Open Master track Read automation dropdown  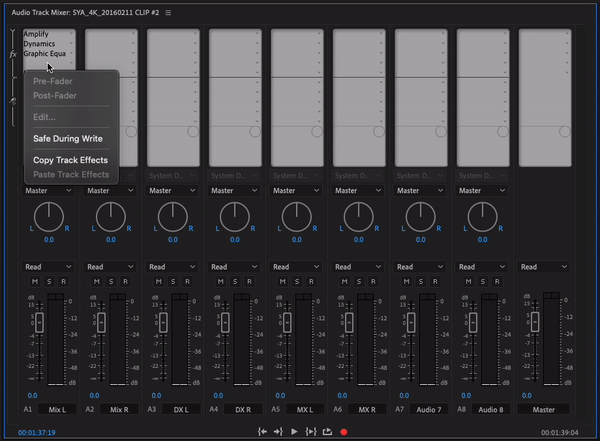(x=543, y=267)
